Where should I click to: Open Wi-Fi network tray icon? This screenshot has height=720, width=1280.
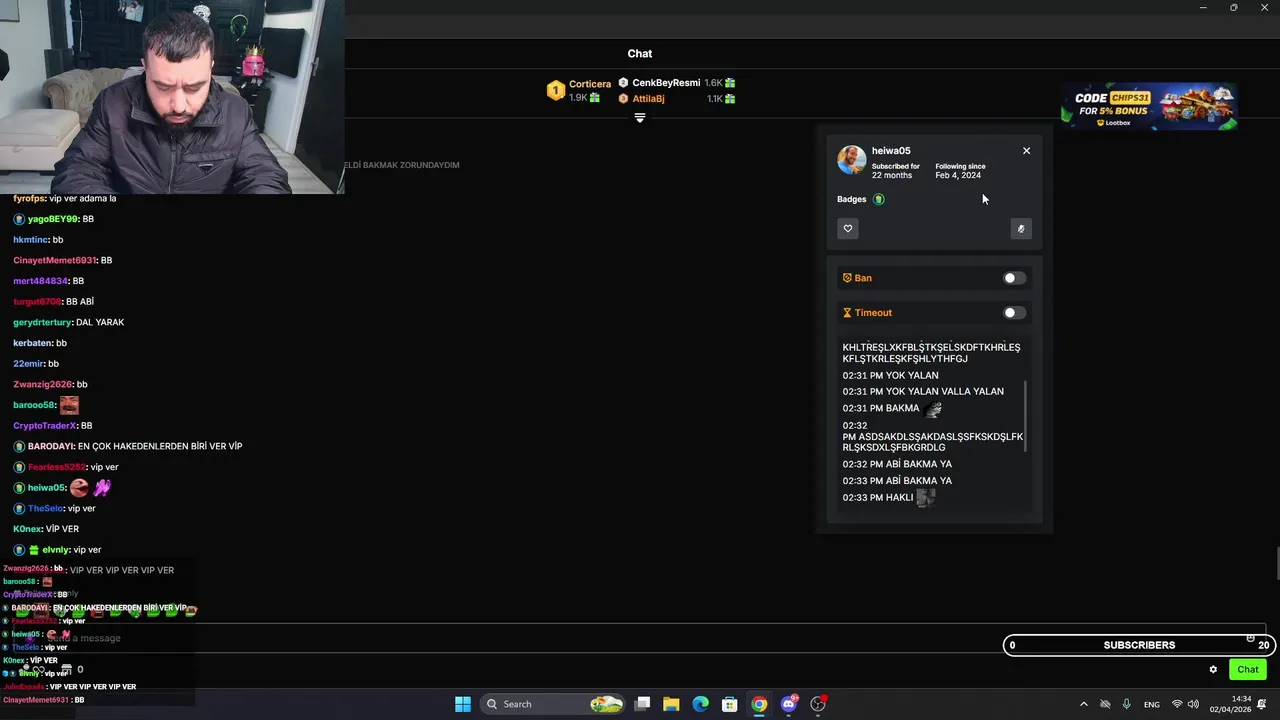point(1177,704)
